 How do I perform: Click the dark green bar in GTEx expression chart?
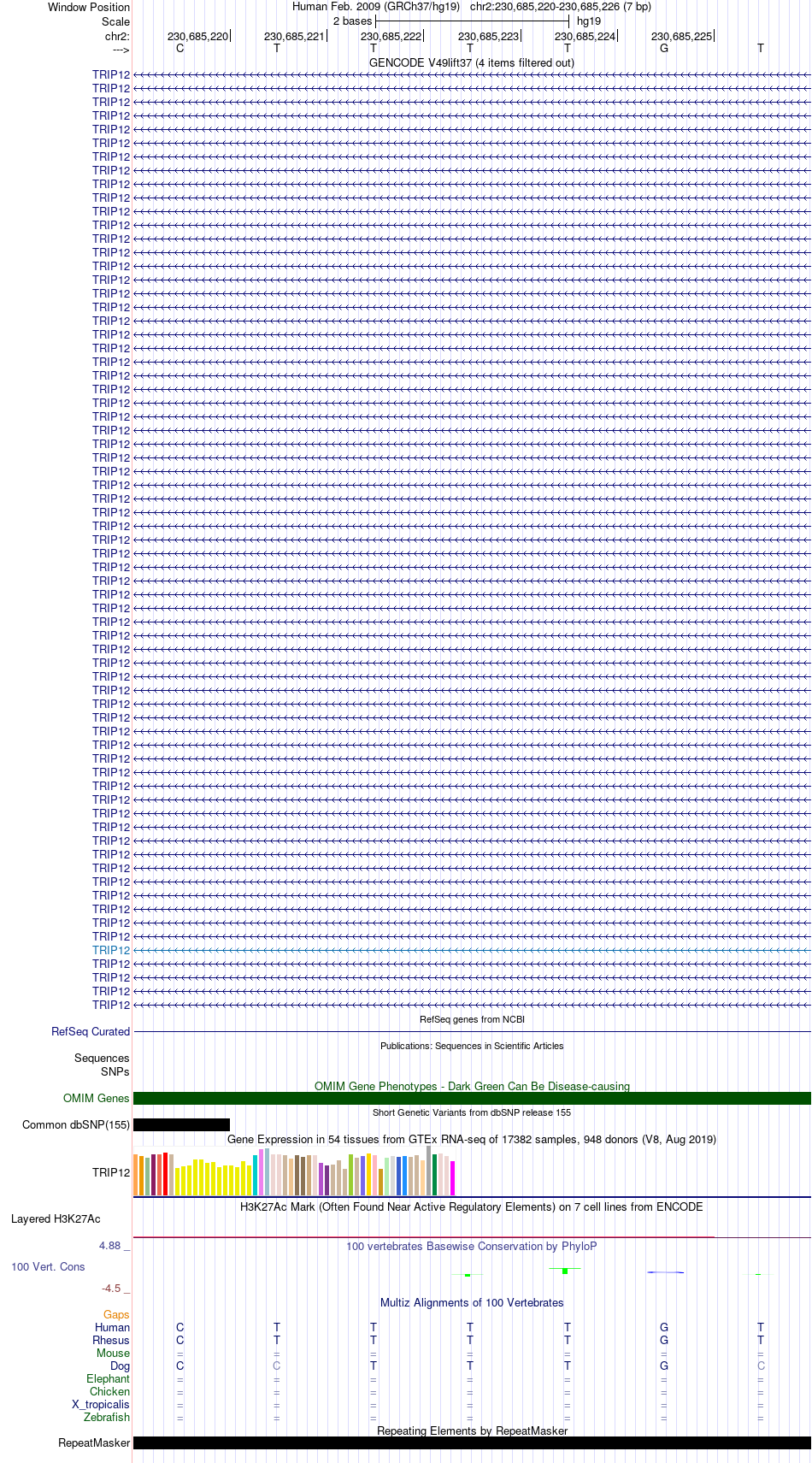[435, 1175]
